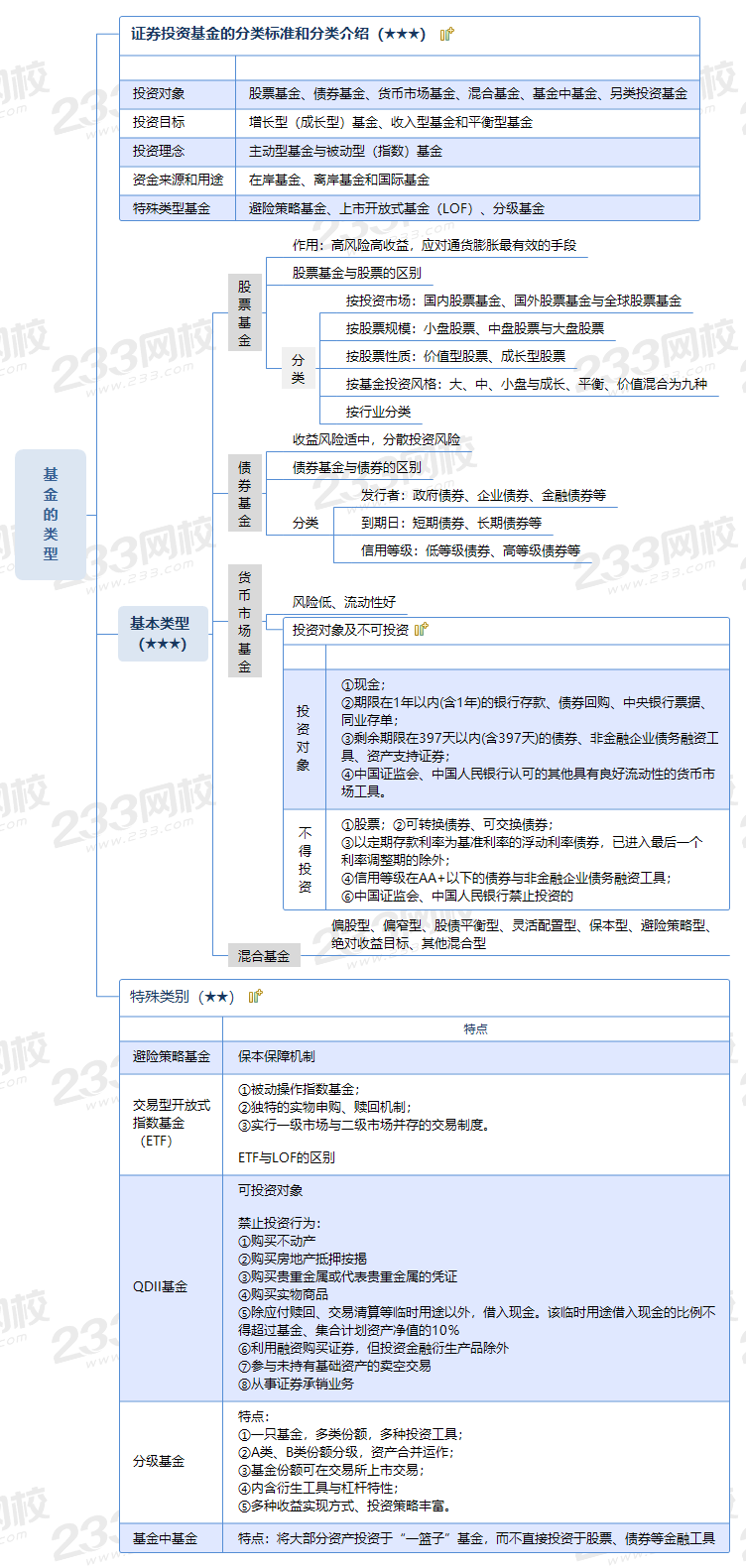This screenshot has width=746, height=1568.
Task: Click the 投资目标 table cell
Action: click(x=178, y=122)
